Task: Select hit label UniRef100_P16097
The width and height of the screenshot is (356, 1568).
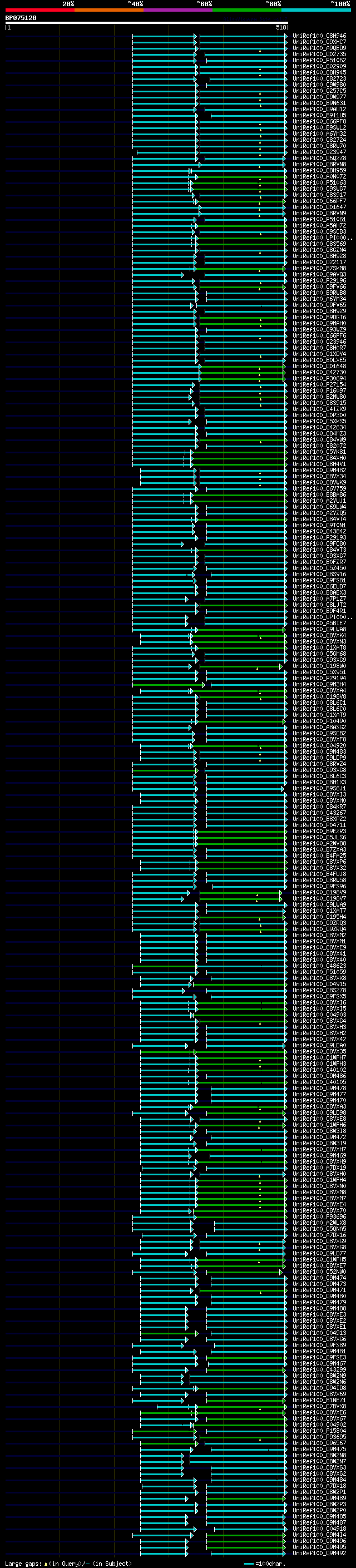Action: 319,390
